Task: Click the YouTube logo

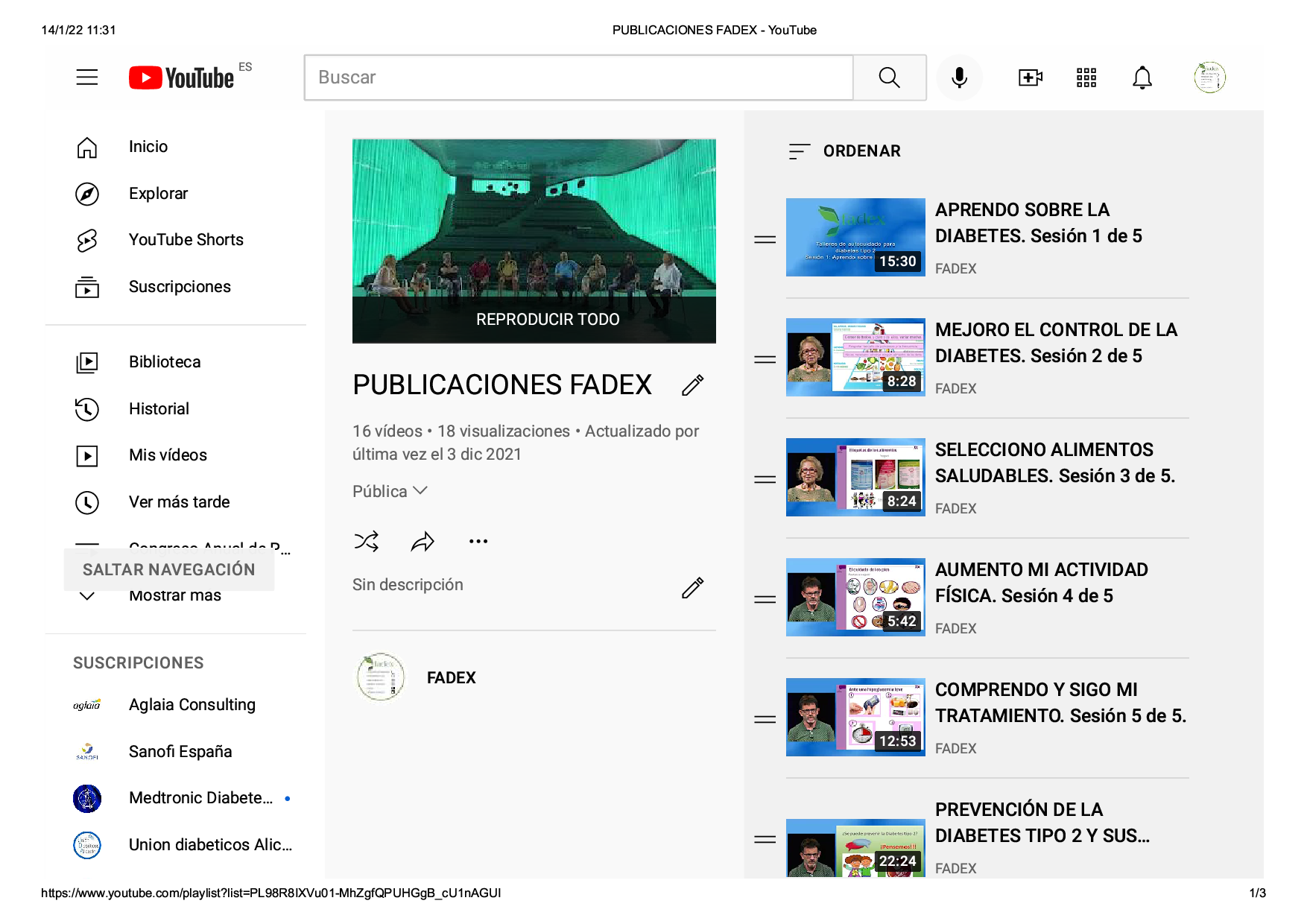Action: pos(182,77)
